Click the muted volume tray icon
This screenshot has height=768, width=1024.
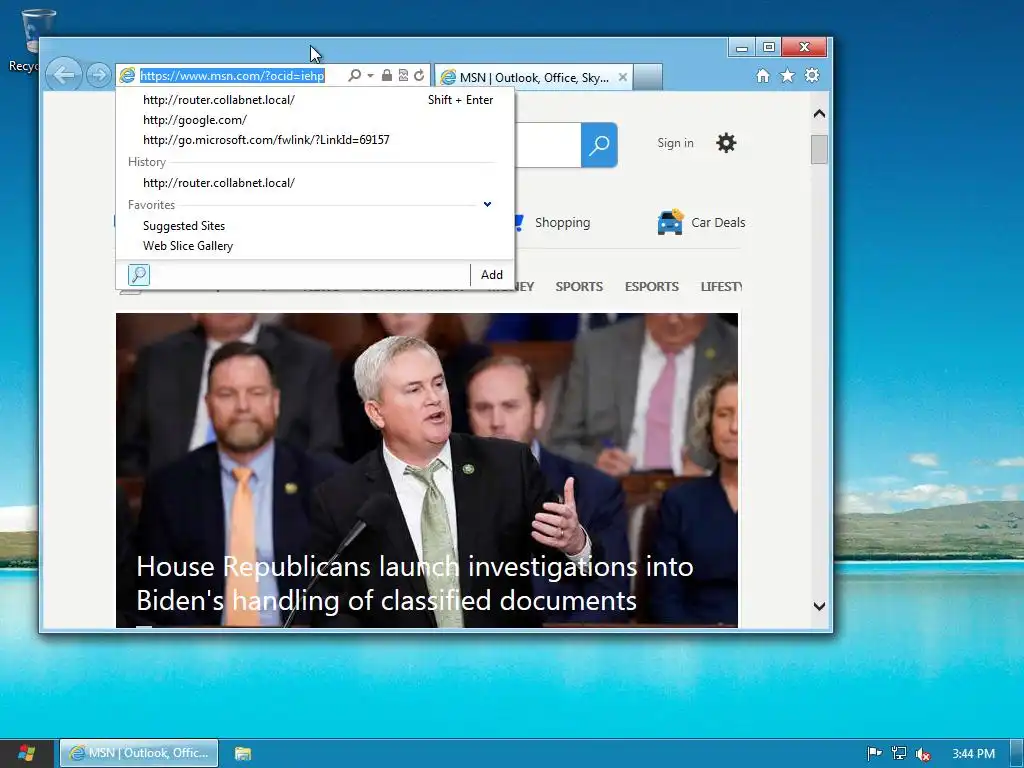(x=923, y=754)
